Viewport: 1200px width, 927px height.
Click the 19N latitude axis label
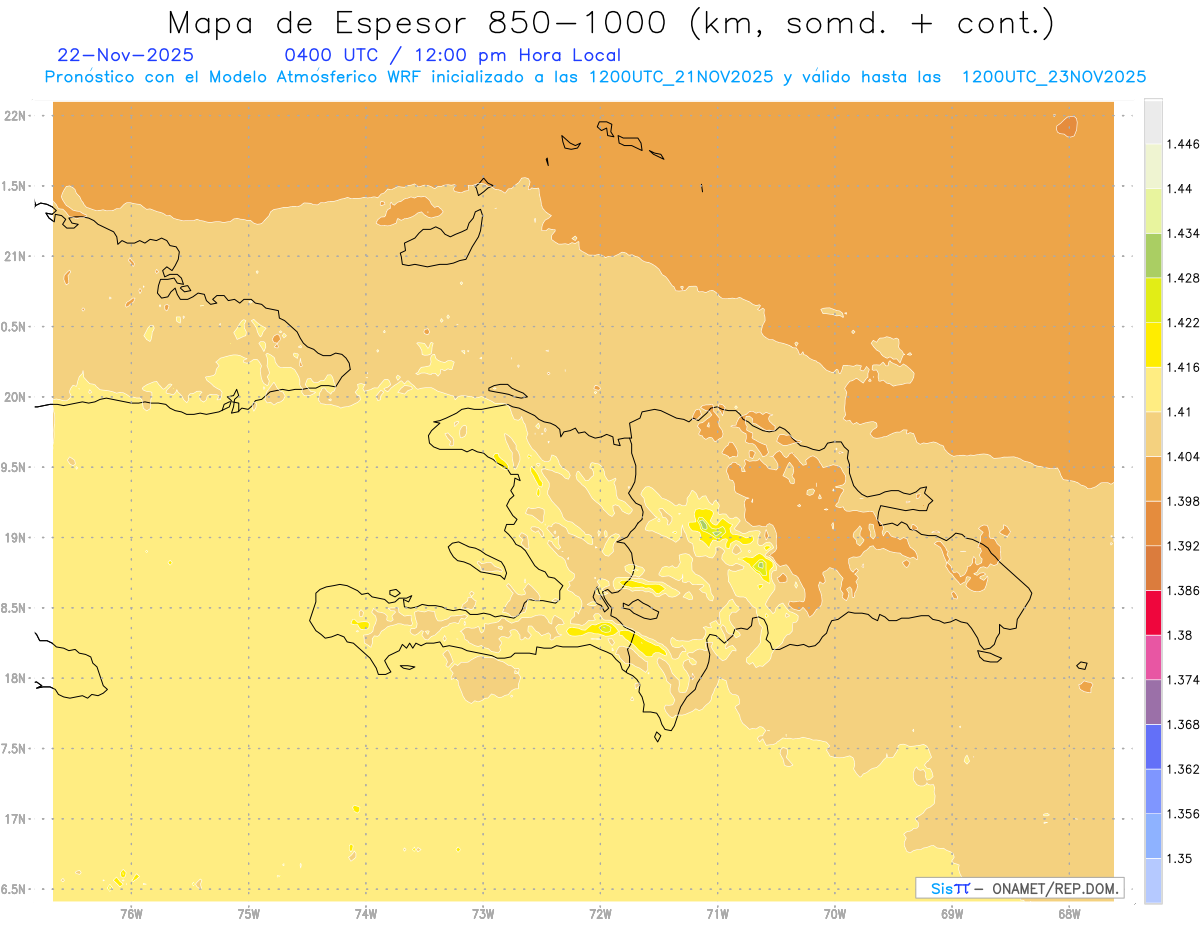(14, 537)
